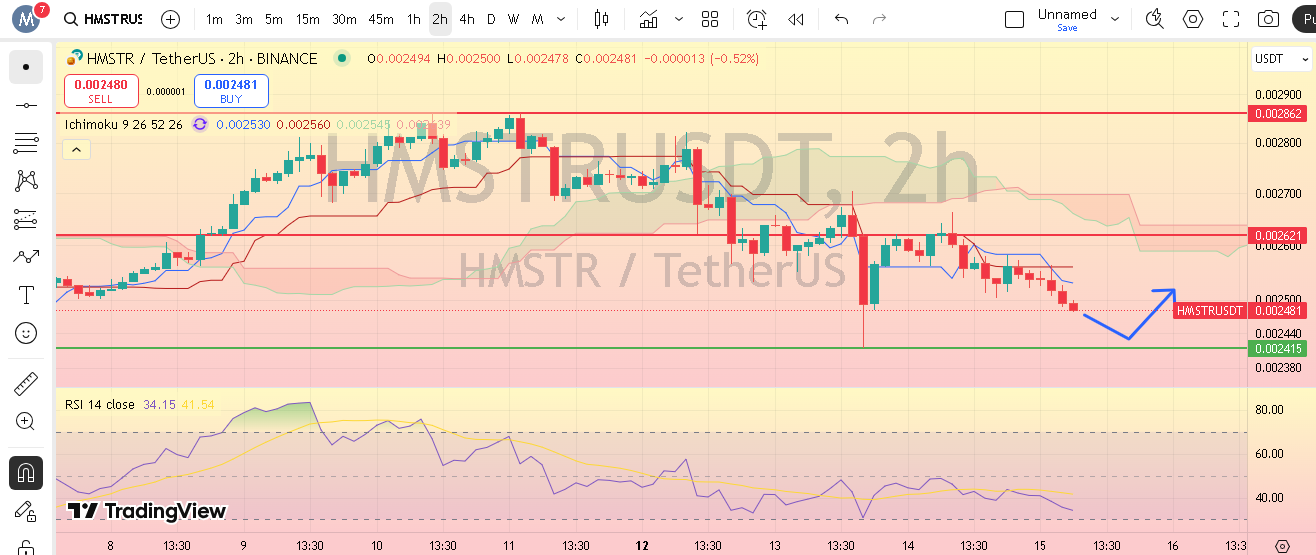Image resolution: width=1316 pixels, height=555 pixels.
Task: Create a new alert with clock icon
Action: click(757, 19)
